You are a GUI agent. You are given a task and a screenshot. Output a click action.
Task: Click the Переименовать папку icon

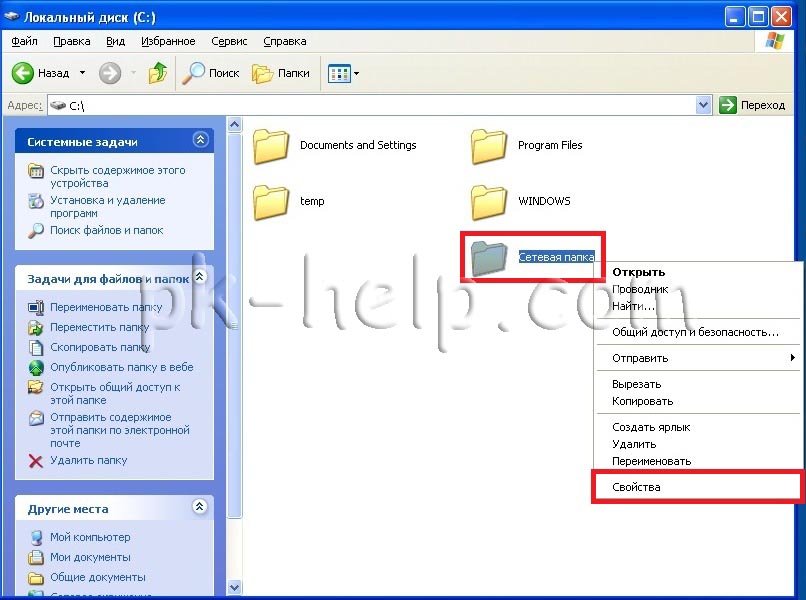click(35, 307)
